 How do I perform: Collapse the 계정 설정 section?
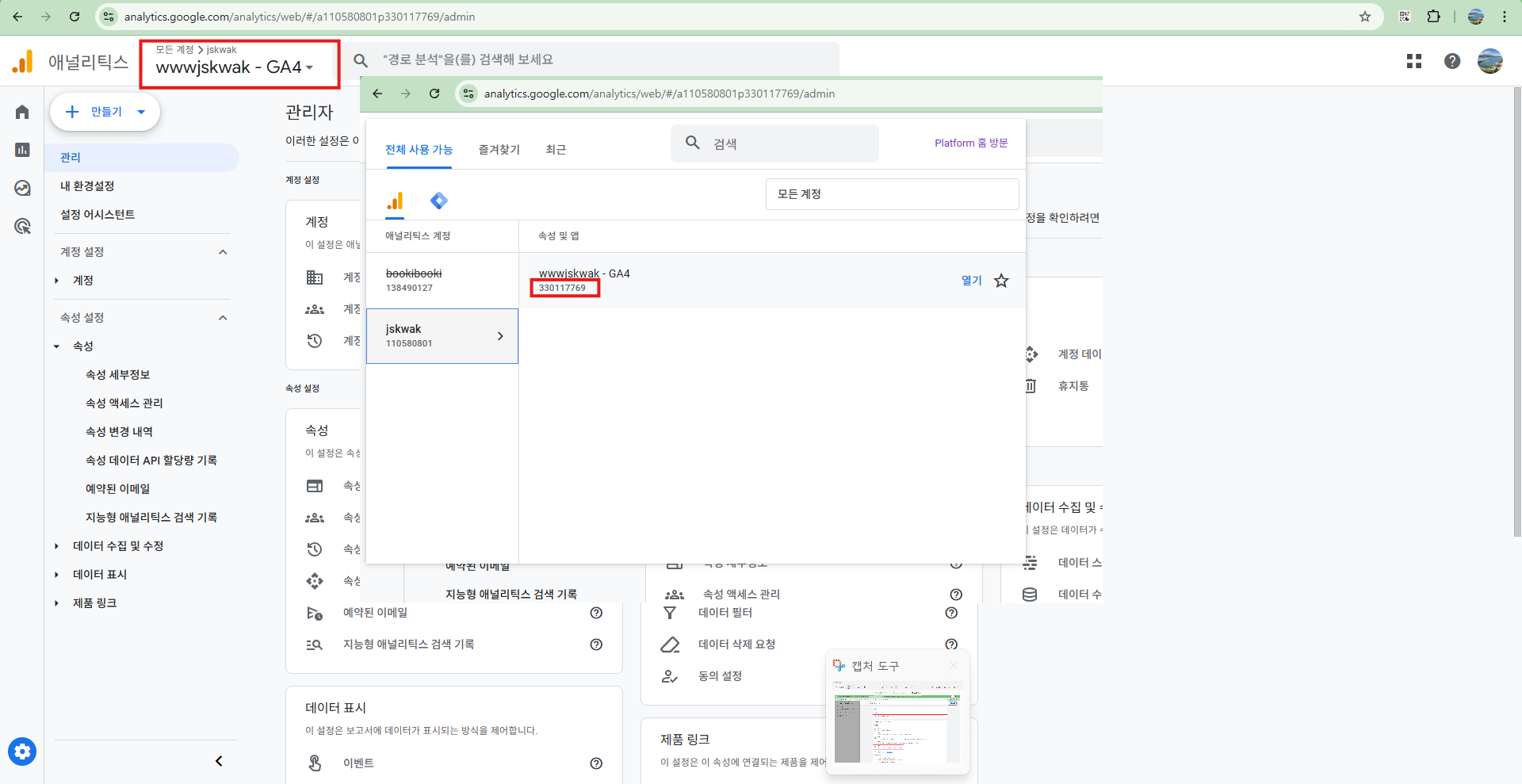click(223, 252)
